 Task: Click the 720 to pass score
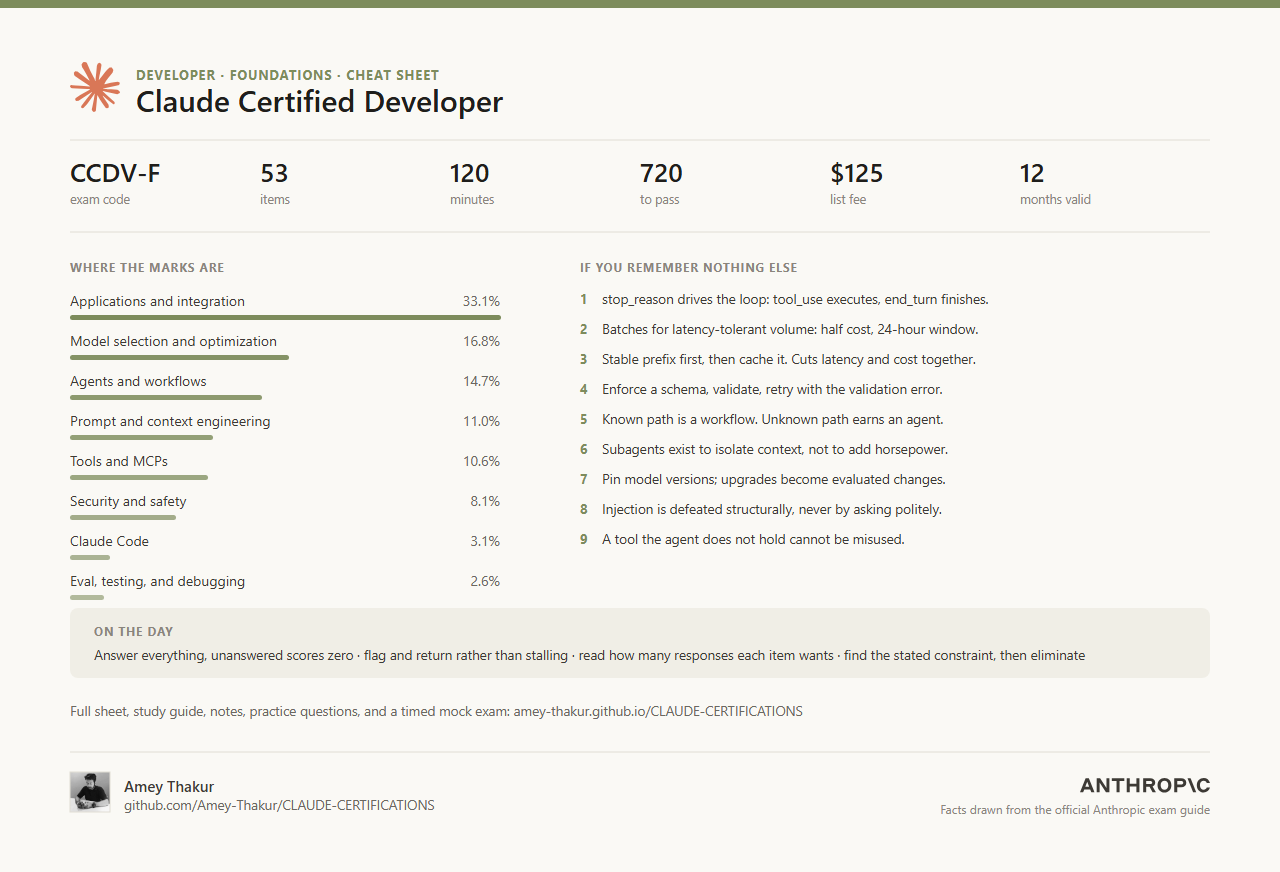tap(661, 174)
